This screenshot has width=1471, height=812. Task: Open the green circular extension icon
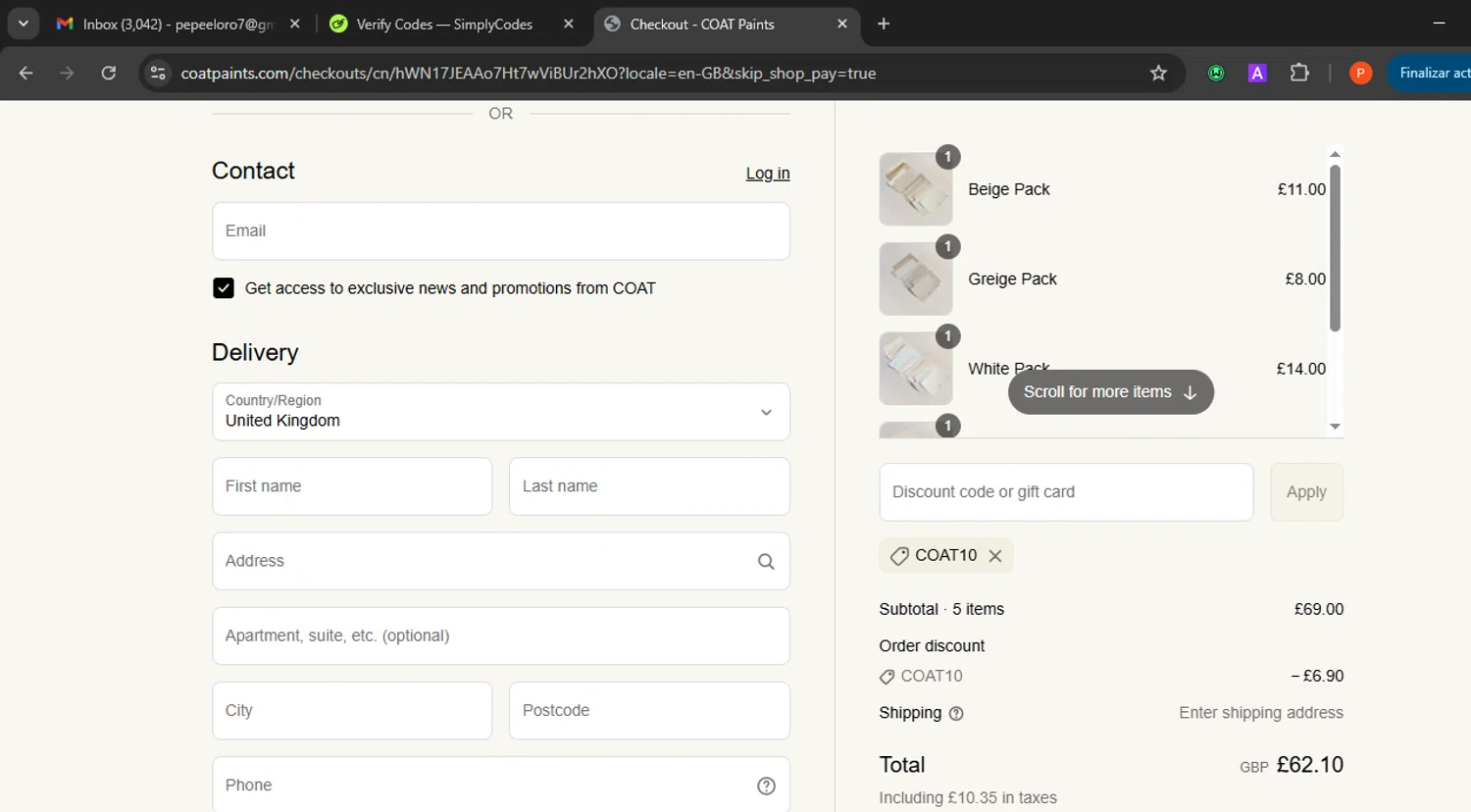(x=1216, y=74)
